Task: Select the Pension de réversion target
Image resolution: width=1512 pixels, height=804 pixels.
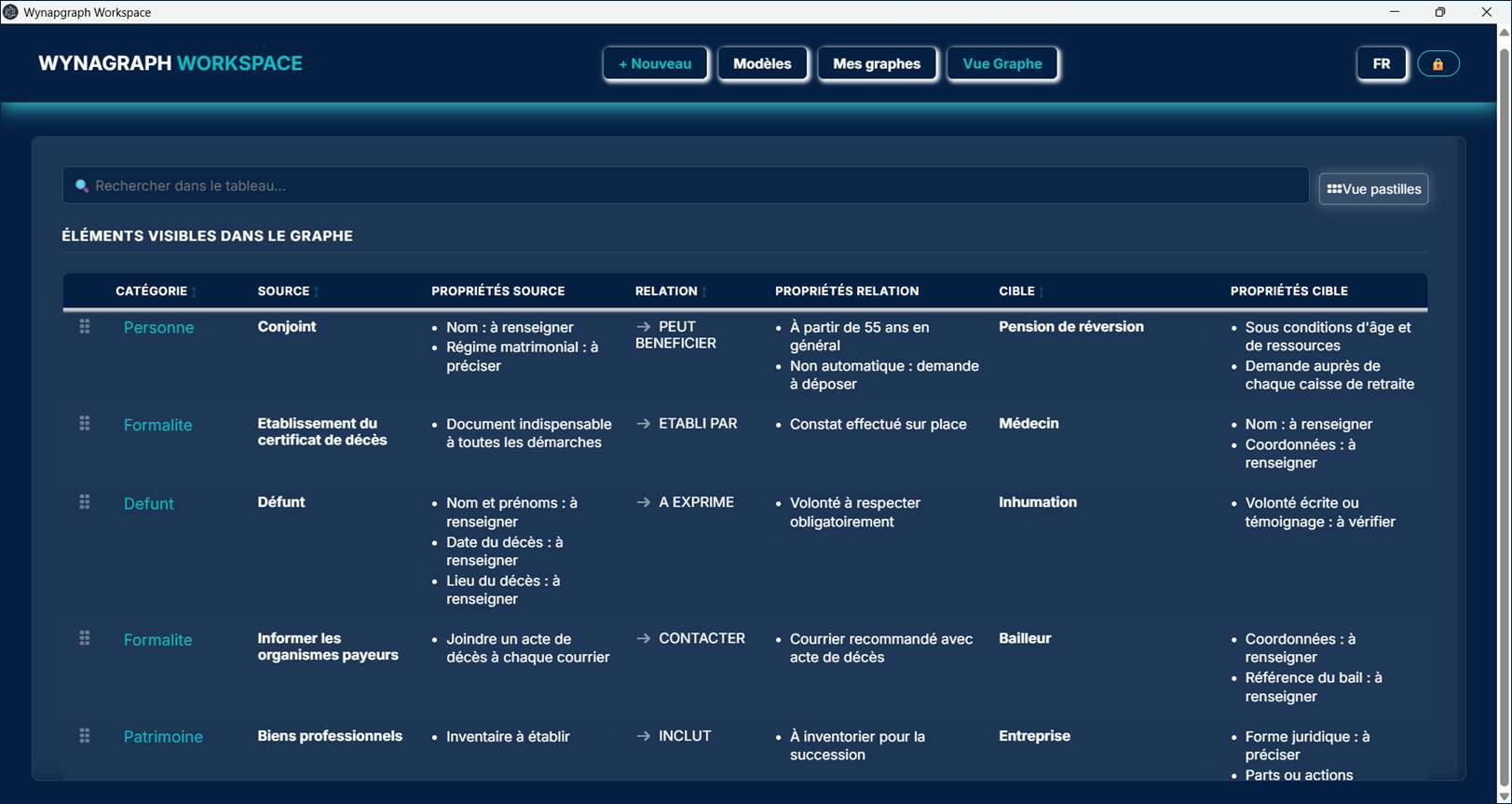Action: coord(1071,327)
